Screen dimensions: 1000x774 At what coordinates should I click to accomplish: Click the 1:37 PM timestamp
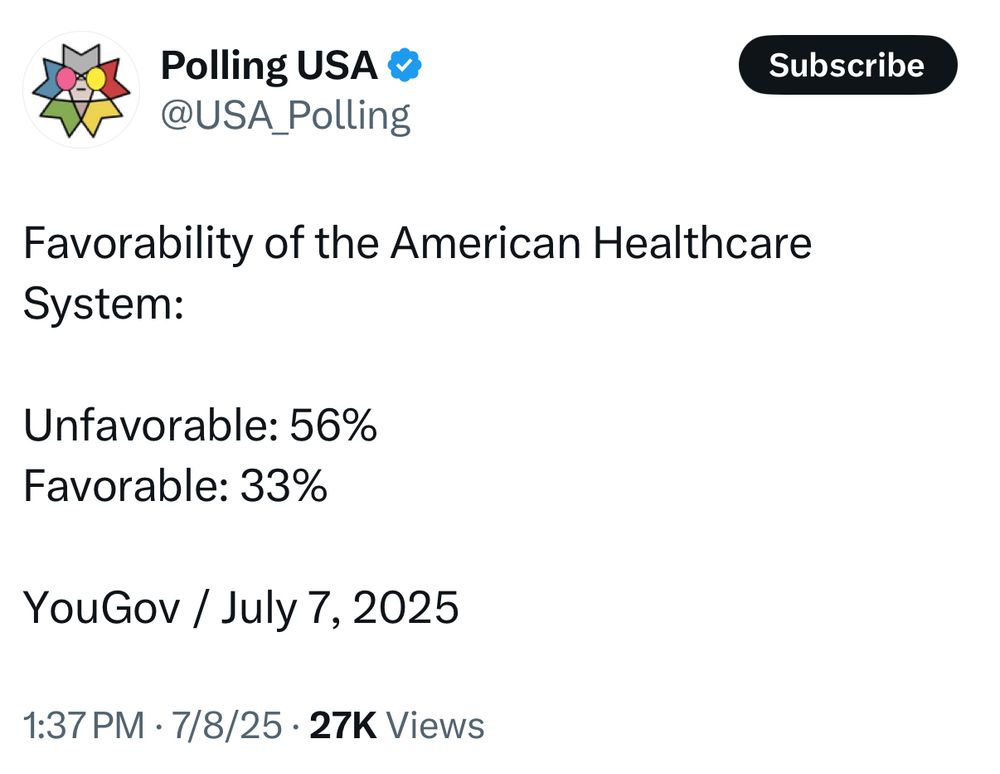click(84, 726)
